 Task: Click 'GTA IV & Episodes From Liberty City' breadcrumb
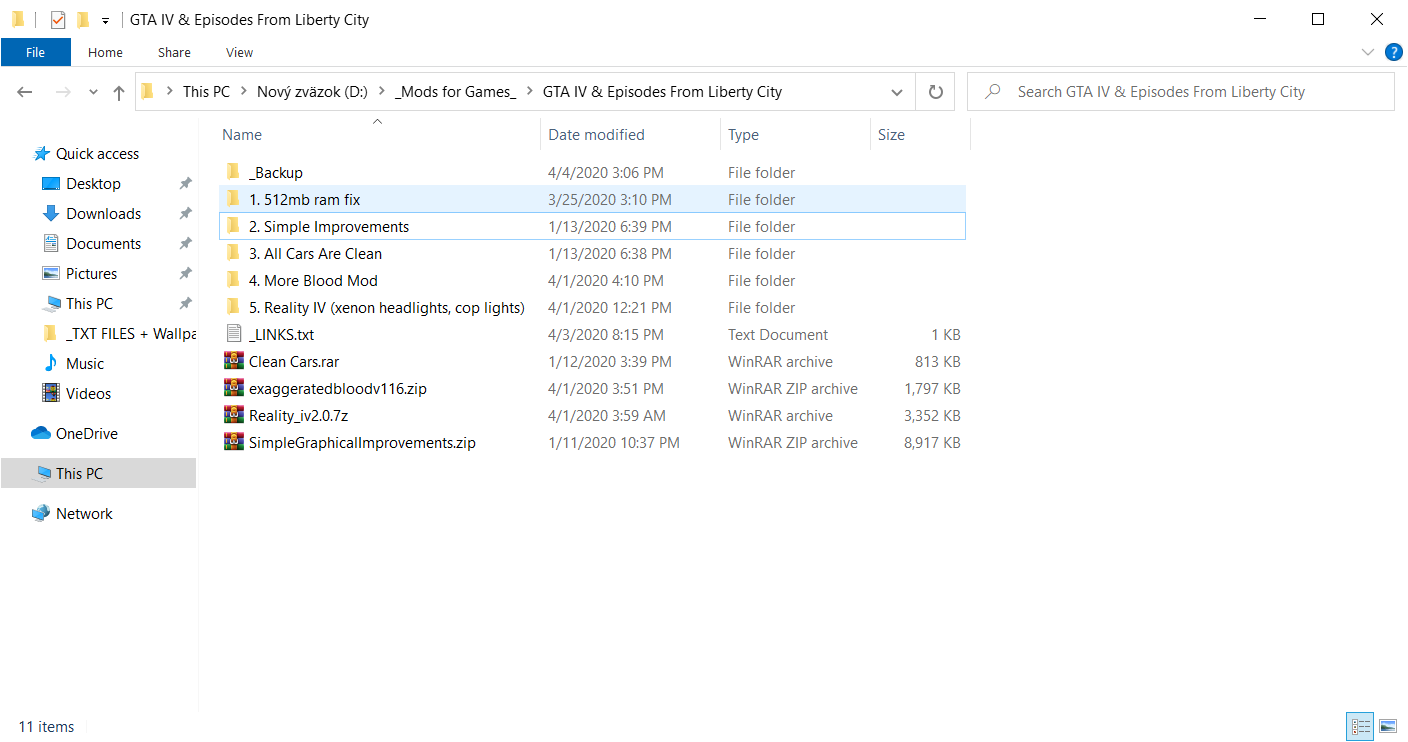point(662,92)
